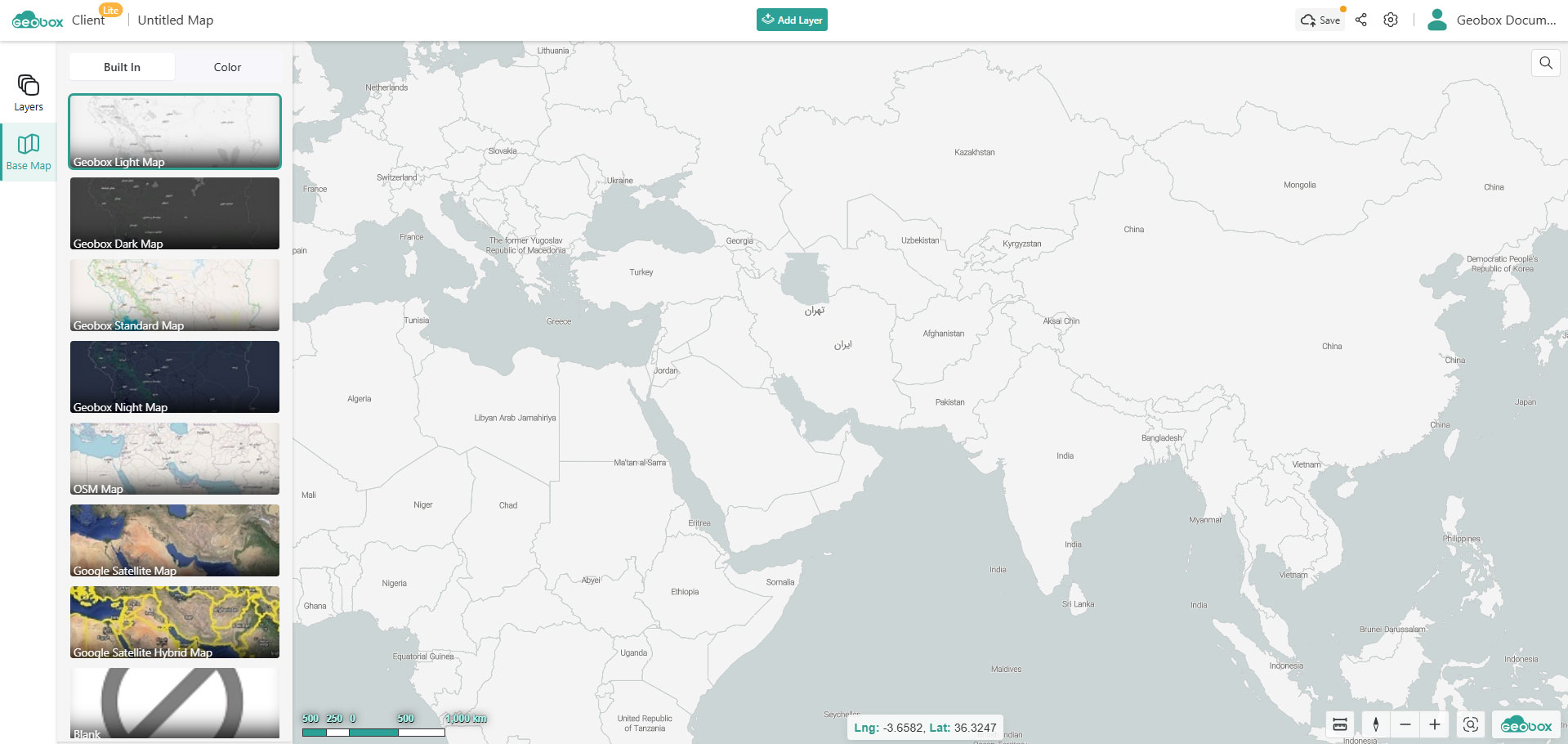Open the Layers panel in sidebar

click(x=28, y=92)
